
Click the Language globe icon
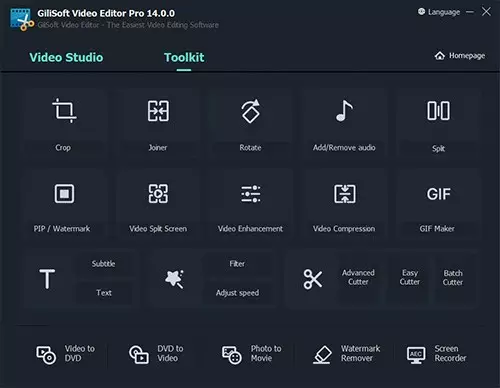tap(421, 12)
